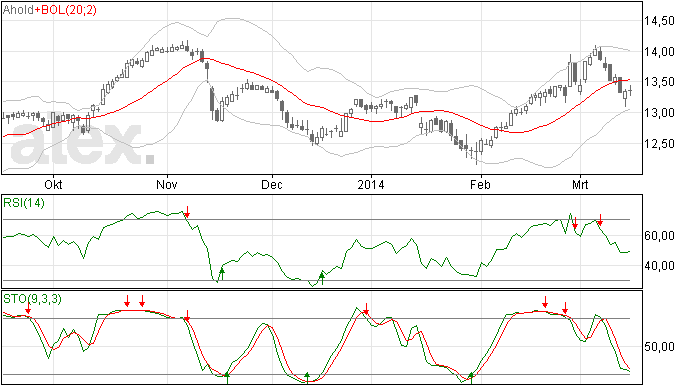Click the RSI sell arrow in early November
The width and height of the screenshot is (690, 387).
pos(187,212)
